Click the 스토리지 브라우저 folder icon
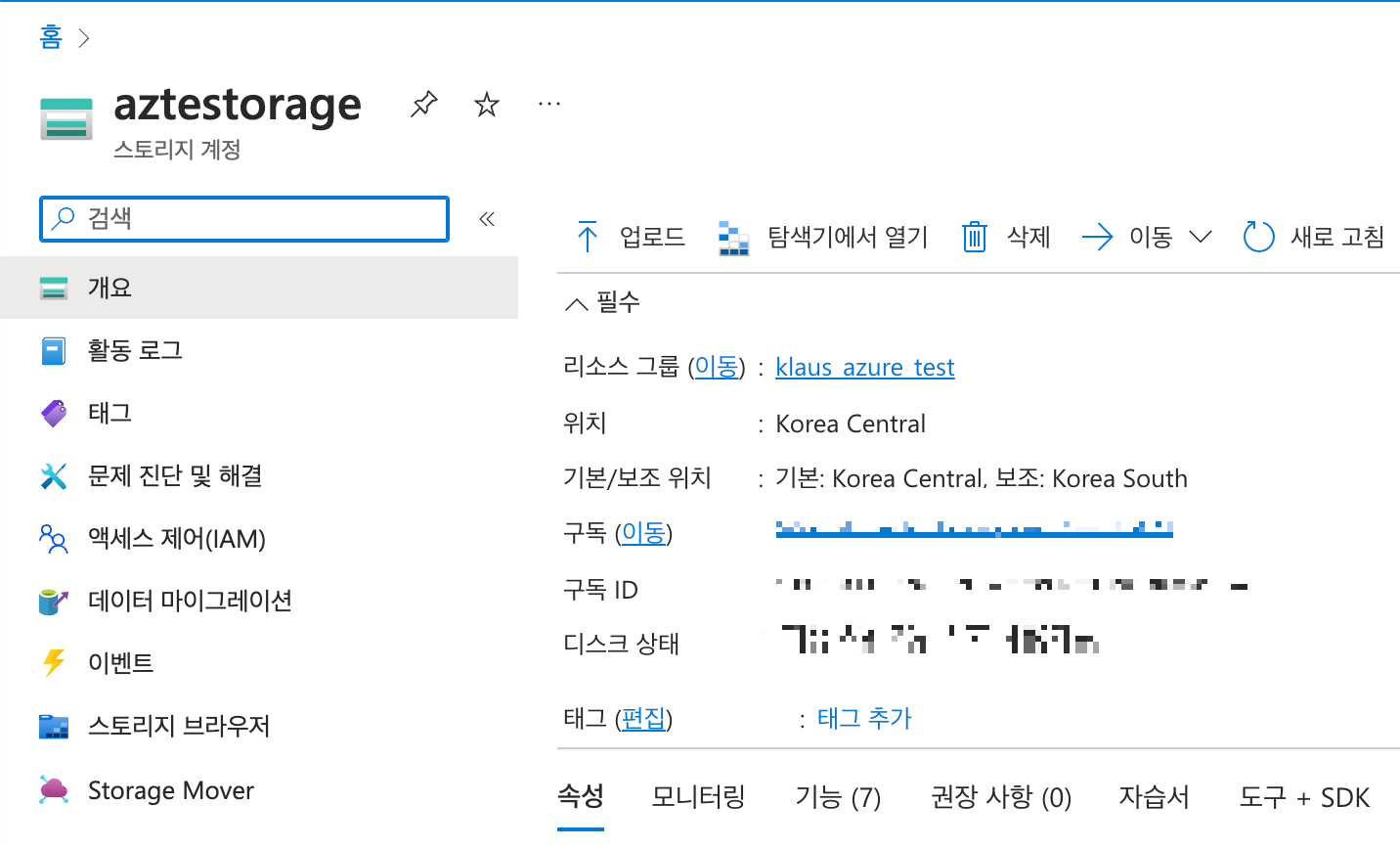Image resolution: width=1400 pixels, height=849 pixels. 54,727
